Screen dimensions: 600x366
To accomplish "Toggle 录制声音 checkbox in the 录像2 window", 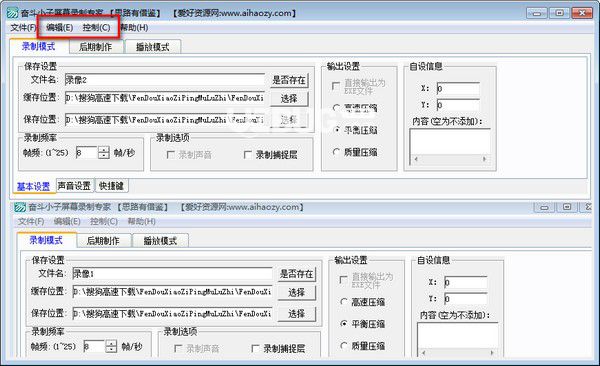I will pos(171,155).
